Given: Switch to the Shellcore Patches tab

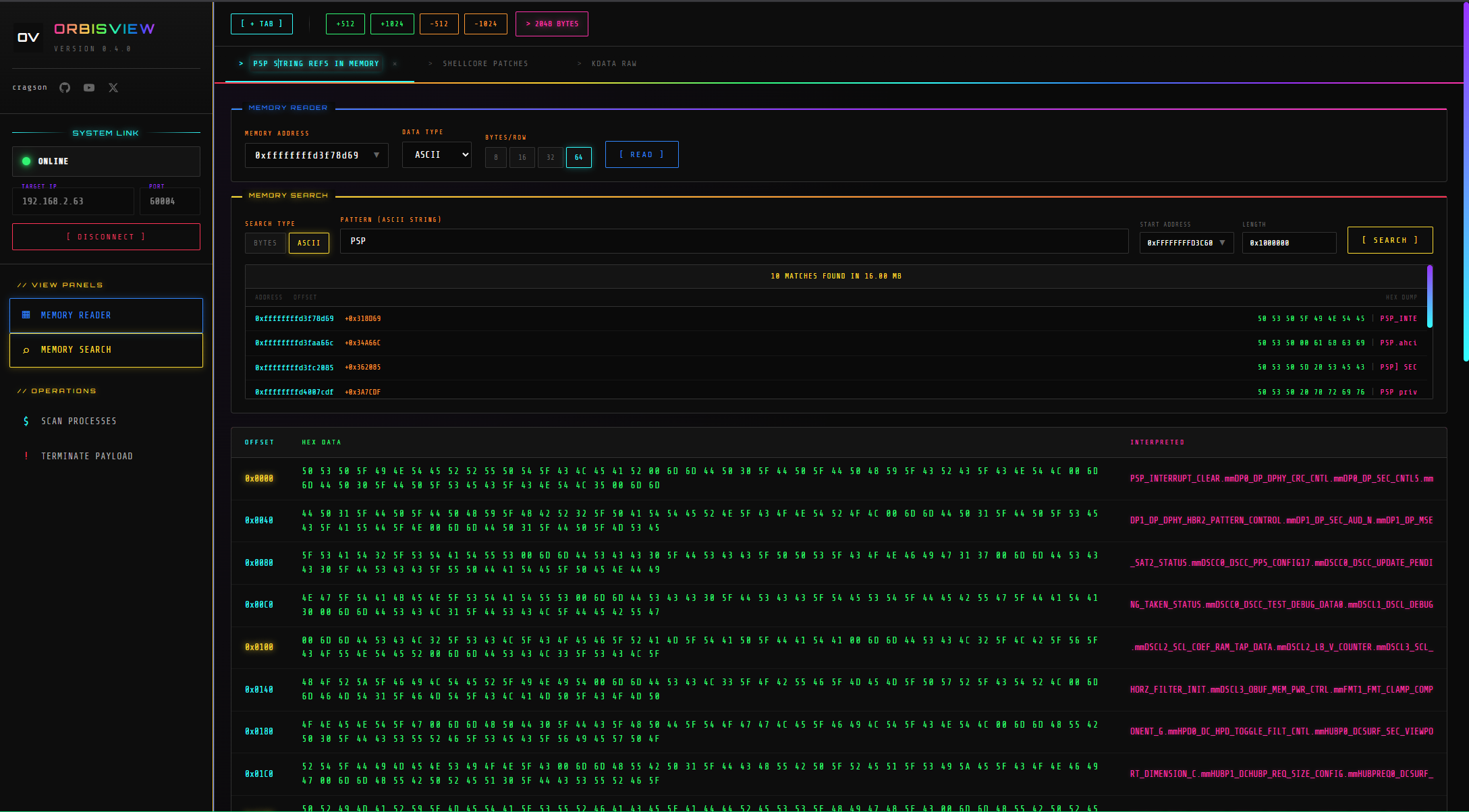Looking at the screenshot, I should [484, 63].
